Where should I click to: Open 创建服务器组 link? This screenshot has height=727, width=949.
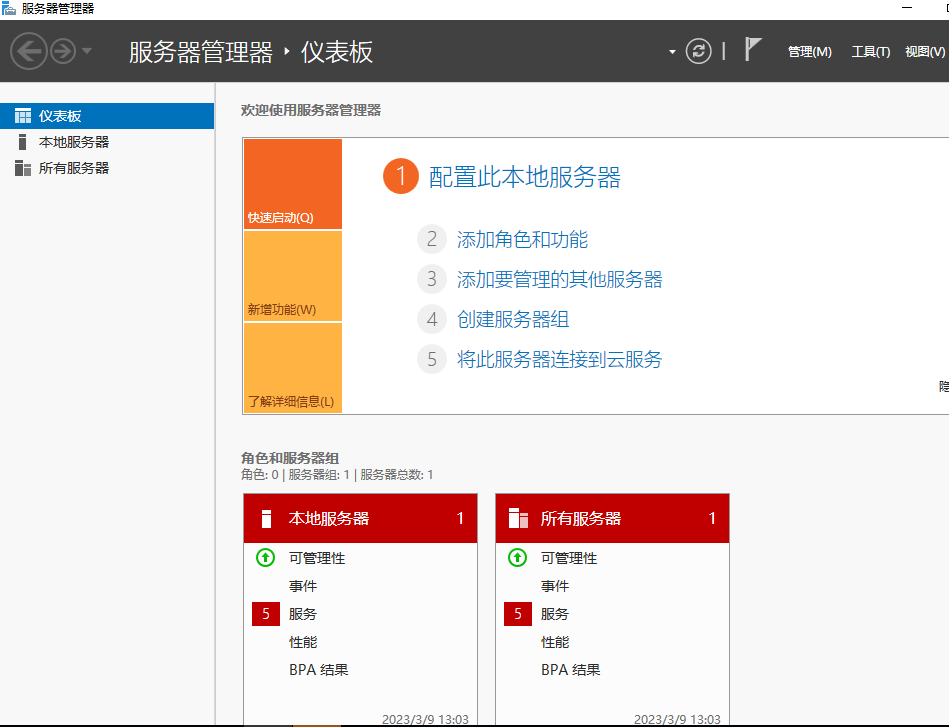coord(513,319)
